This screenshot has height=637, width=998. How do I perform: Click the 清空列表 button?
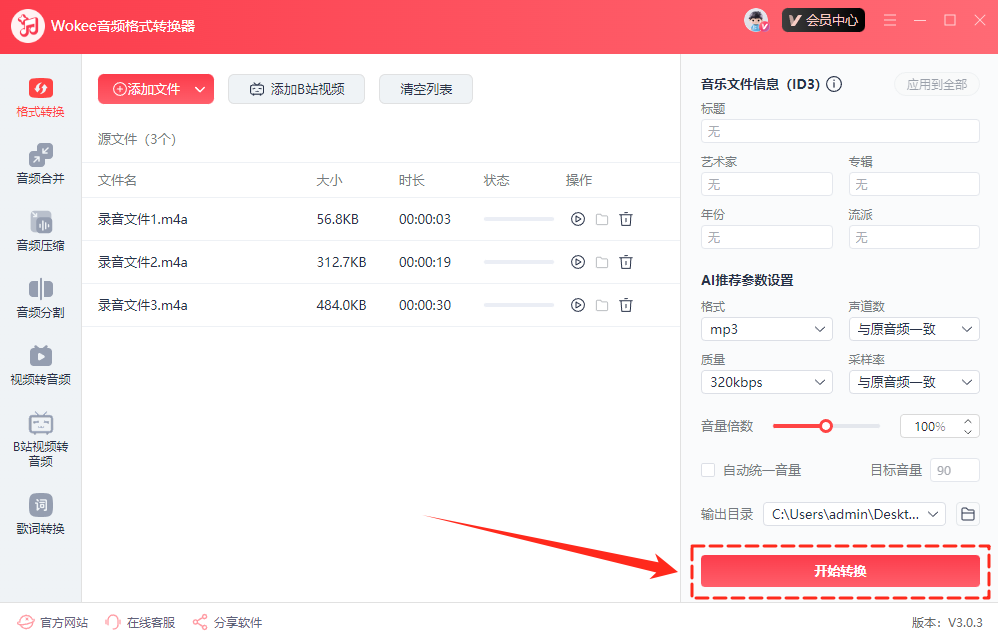click(x=426, y=89)
